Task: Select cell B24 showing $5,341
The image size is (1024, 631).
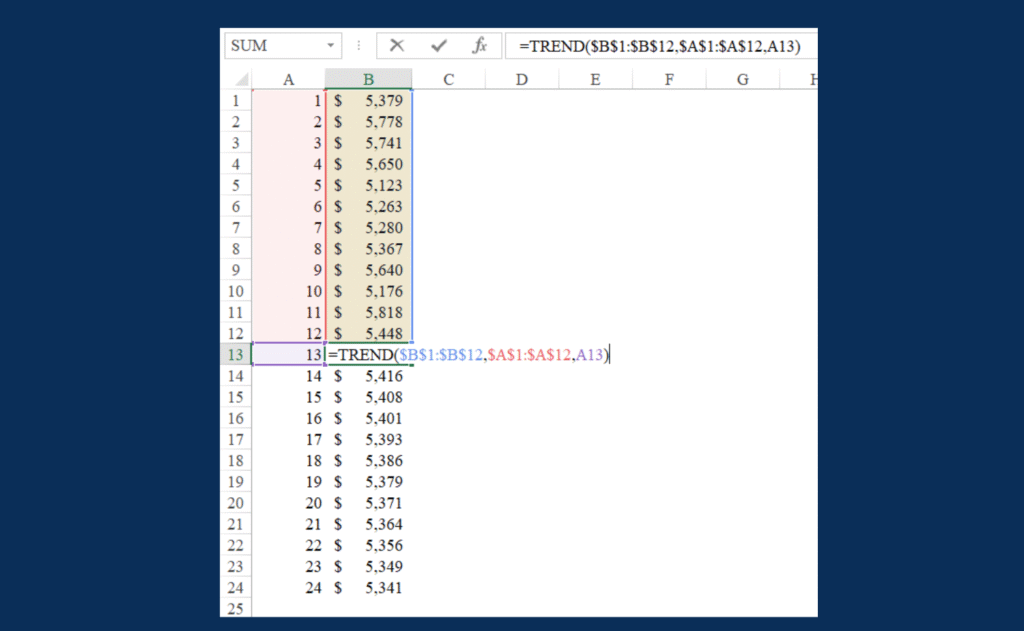Action: (x=368, y=587)
